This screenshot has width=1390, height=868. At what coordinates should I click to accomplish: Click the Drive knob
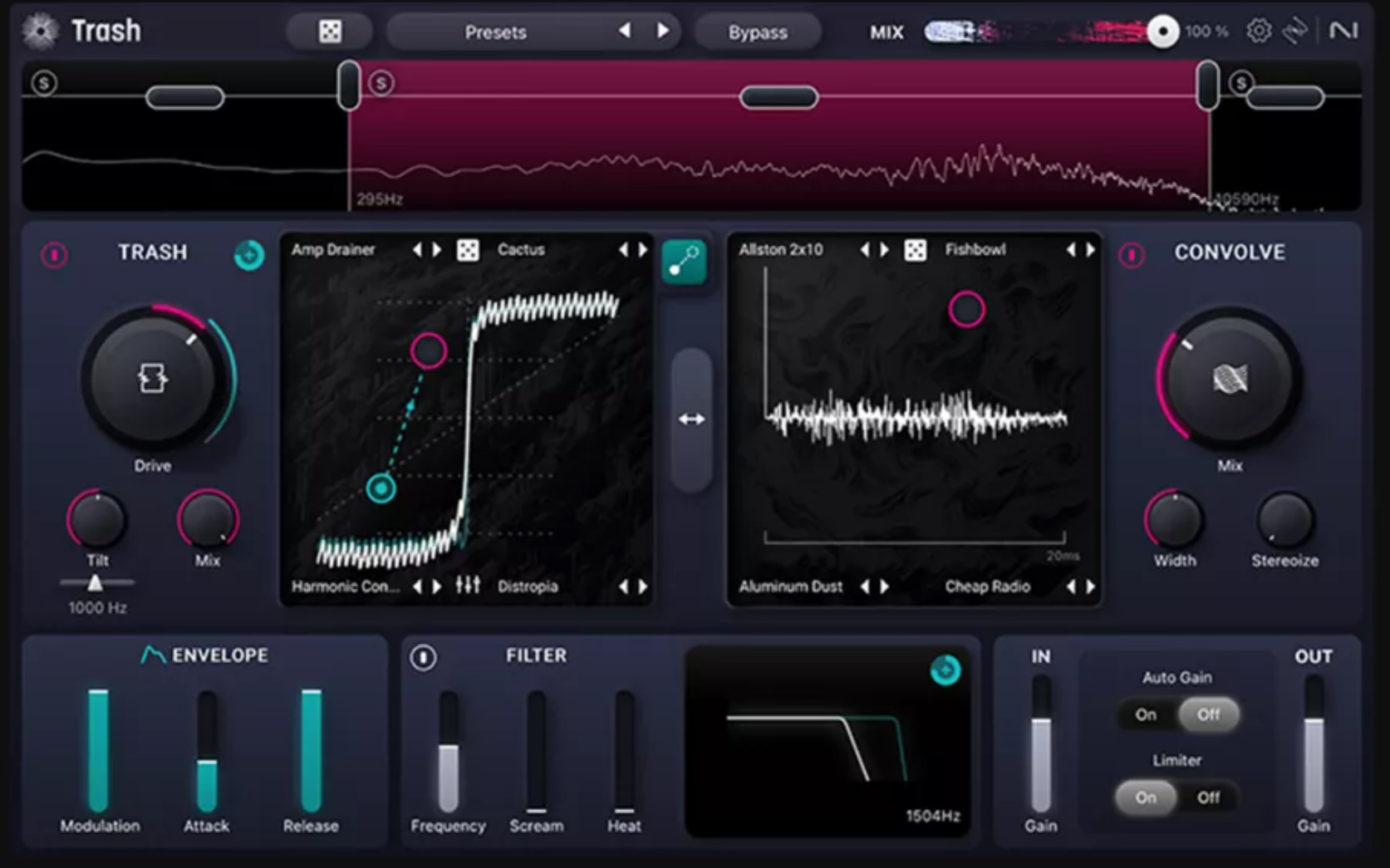[x=152, y=379]
